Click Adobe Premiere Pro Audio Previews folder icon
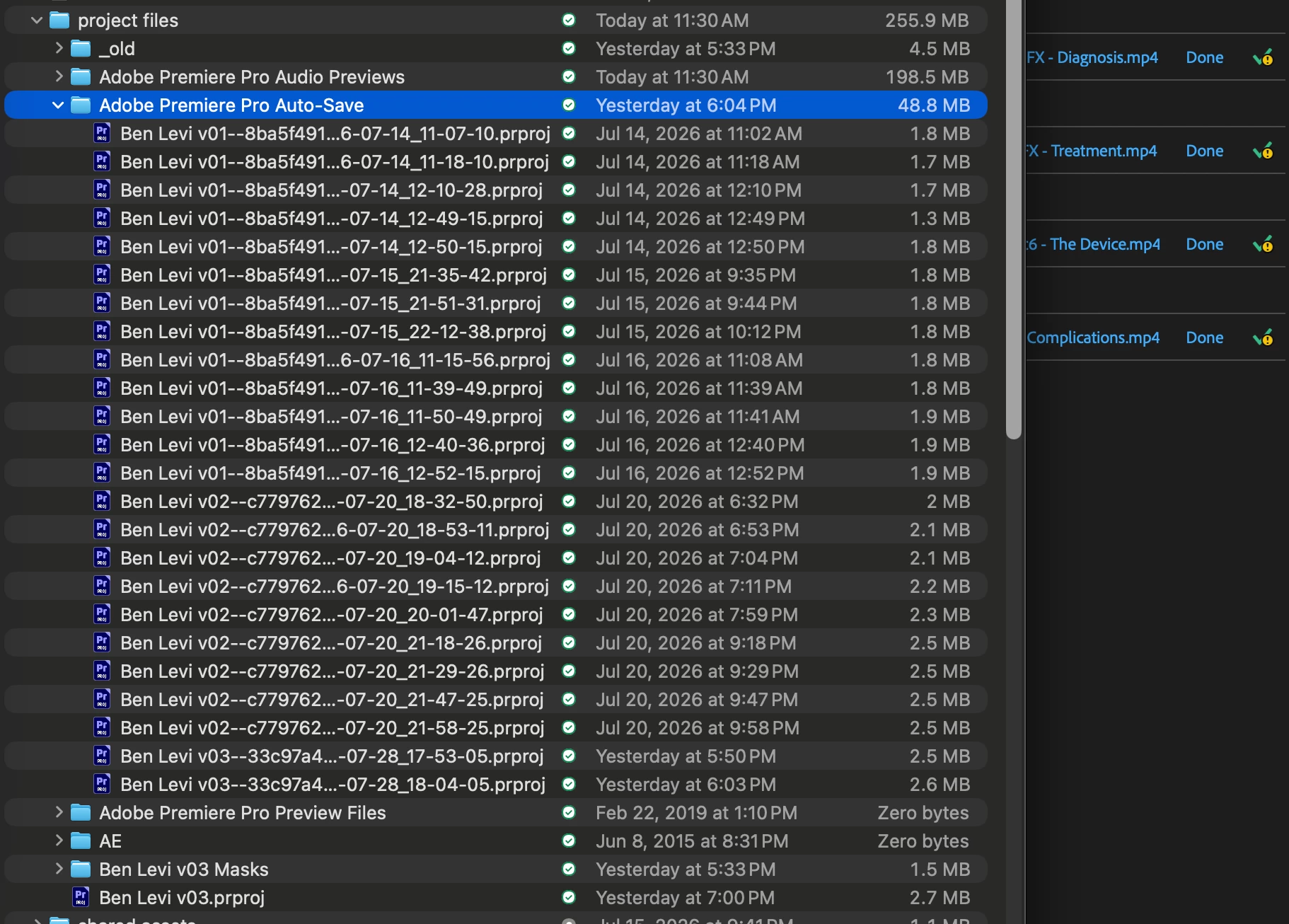The width and height of the screenshot is (1289, 924). (81, 77)
